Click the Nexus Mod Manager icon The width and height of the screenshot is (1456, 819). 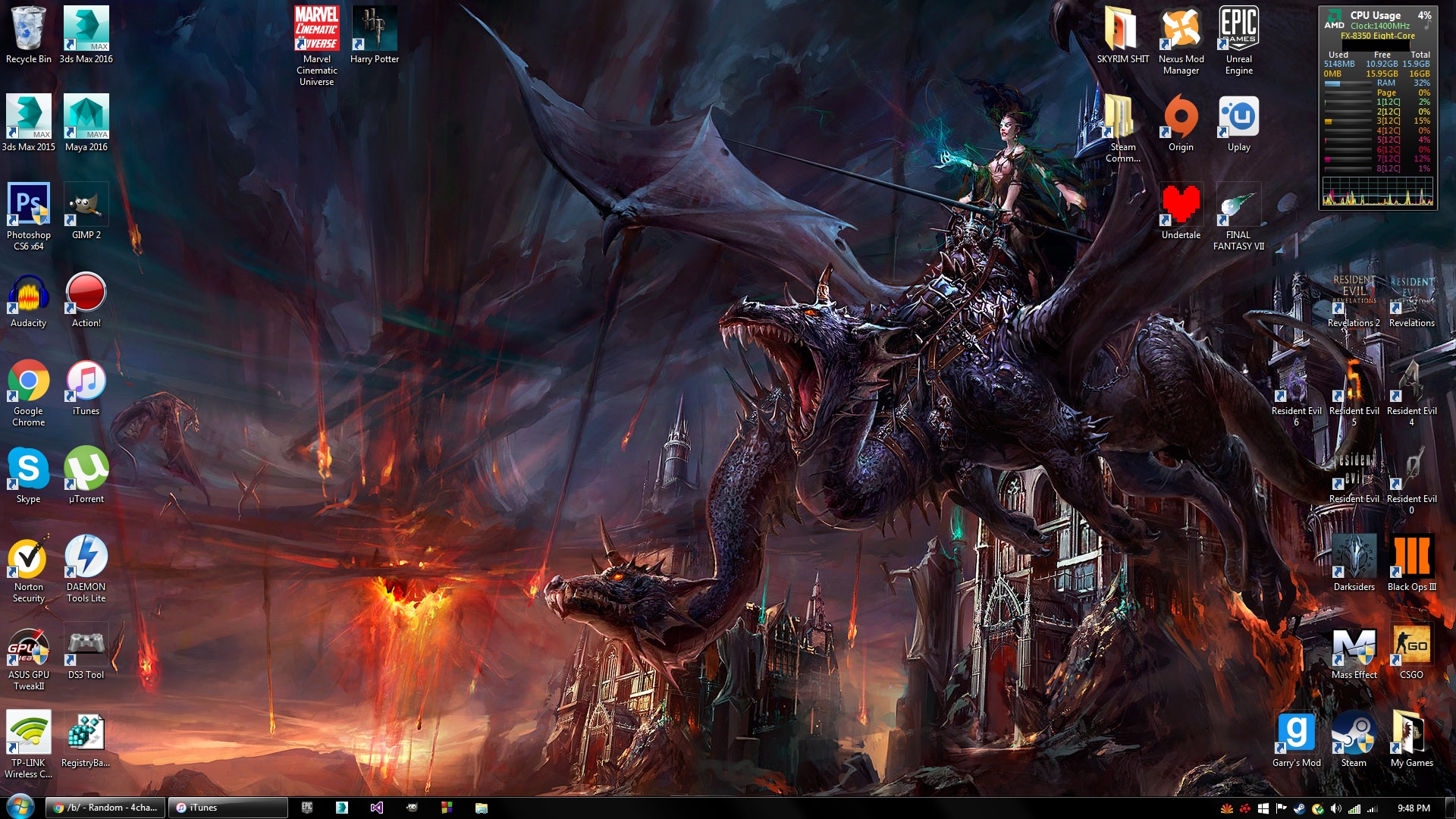click(1181, 40)
